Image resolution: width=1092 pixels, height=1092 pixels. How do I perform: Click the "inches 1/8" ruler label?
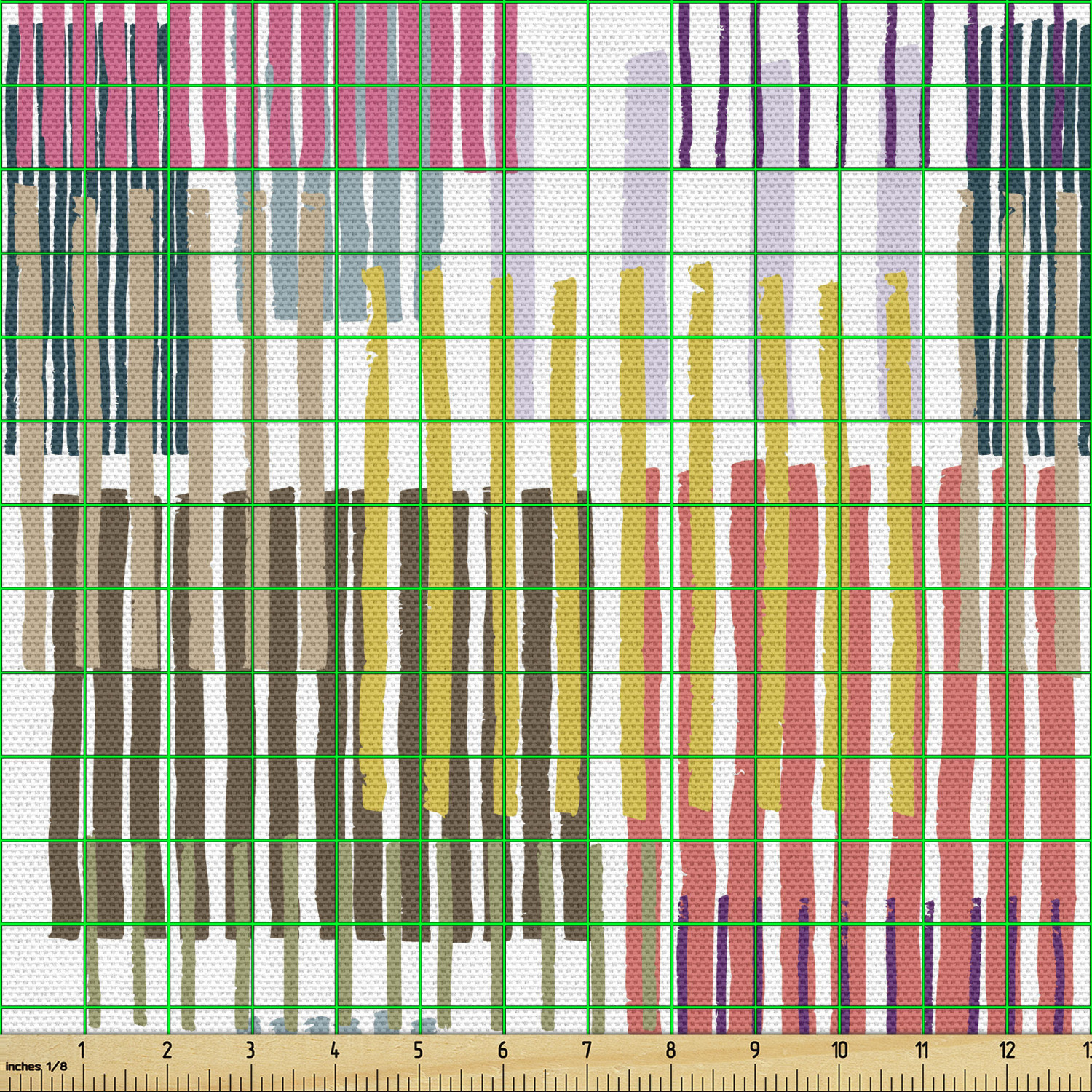click(36, 1067)
